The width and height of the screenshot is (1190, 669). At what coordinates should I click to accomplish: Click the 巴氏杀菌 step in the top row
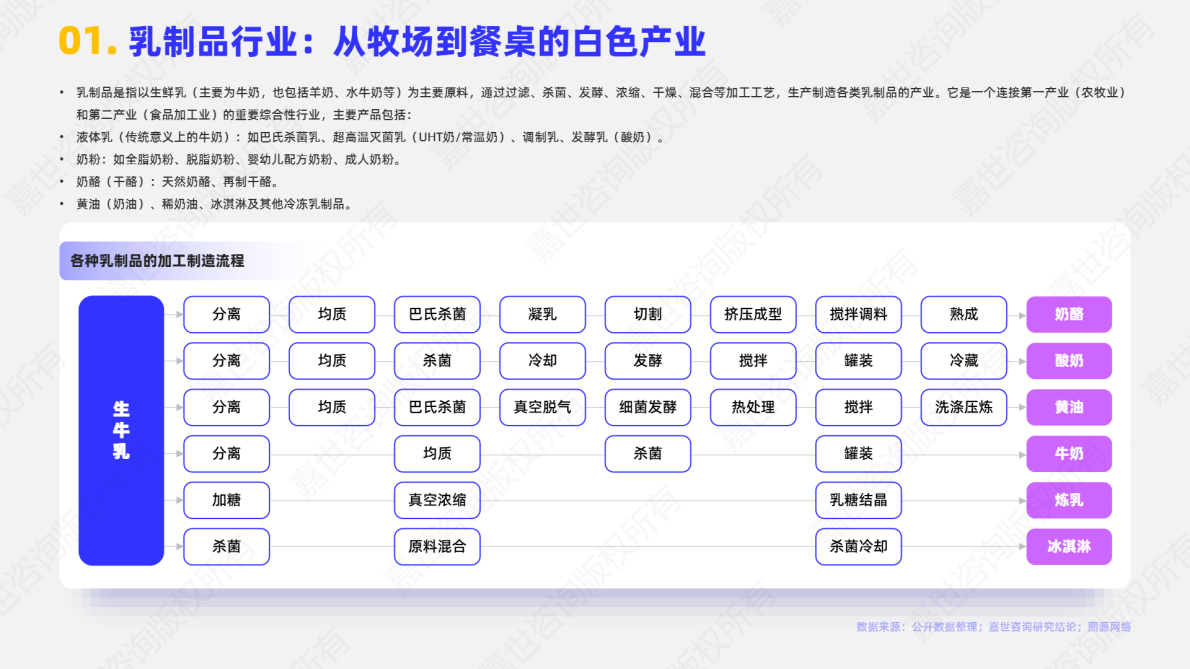pos(436,314)
